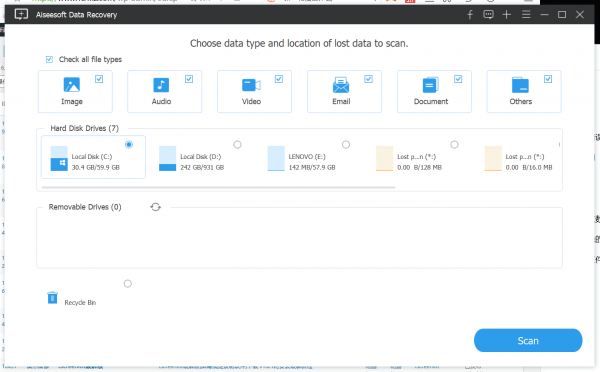Click the Local Disk (C:) drive icon
Image resolution: width=600 pixels, height=372 pixels.
click(x=59, y=158)
